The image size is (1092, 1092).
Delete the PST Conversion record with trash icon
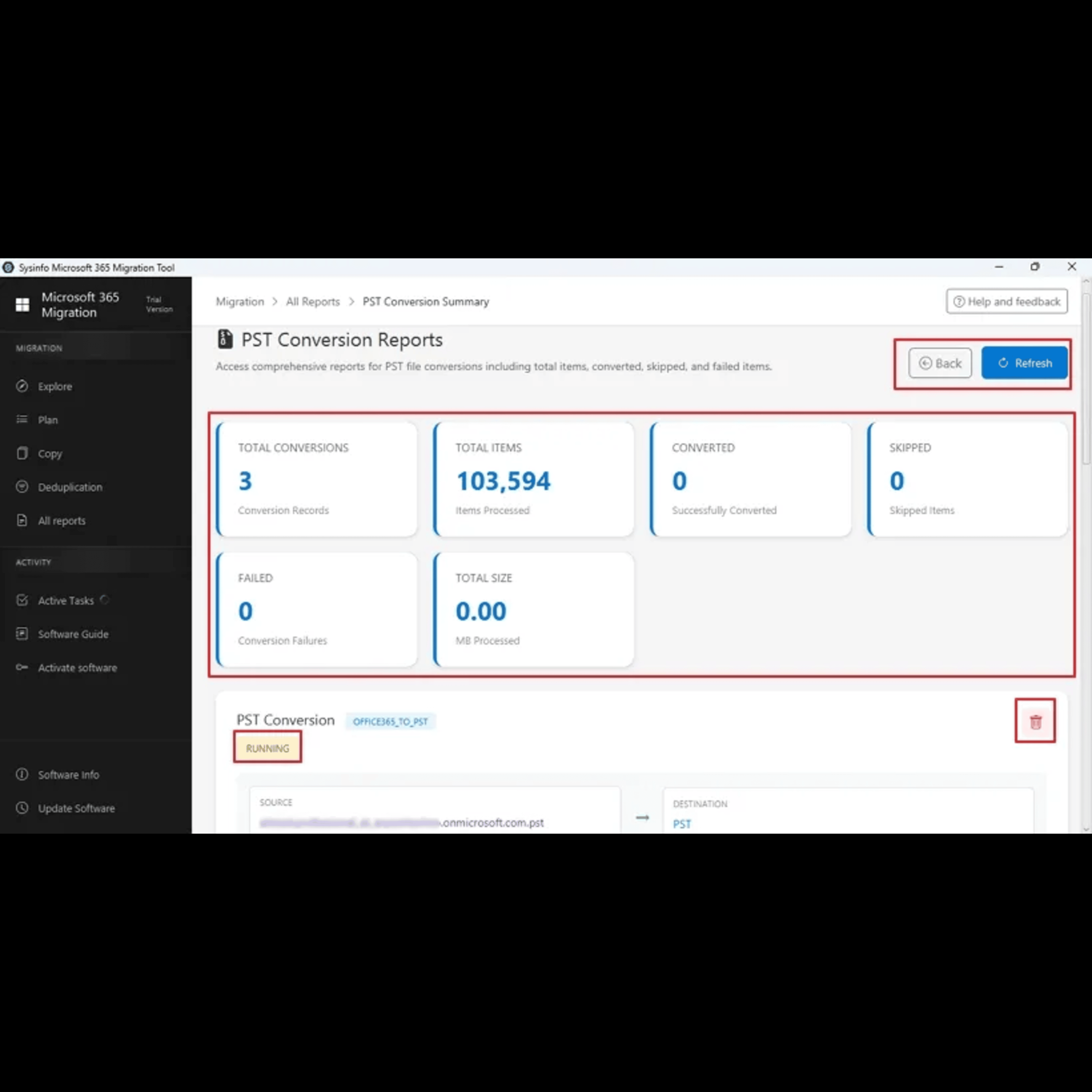pyautogui.click(x=1035, y=722)
